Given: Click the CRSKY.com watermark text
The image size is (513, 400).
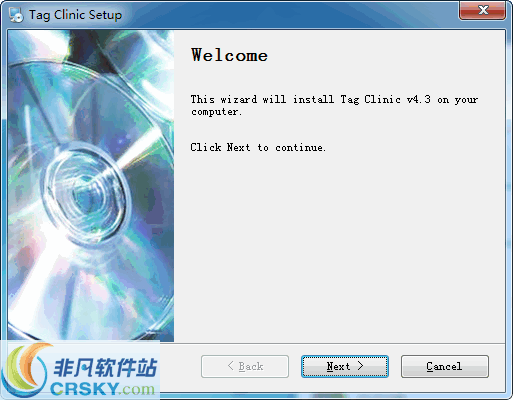Looking at the screenshot, I should [x=103, y=389].
